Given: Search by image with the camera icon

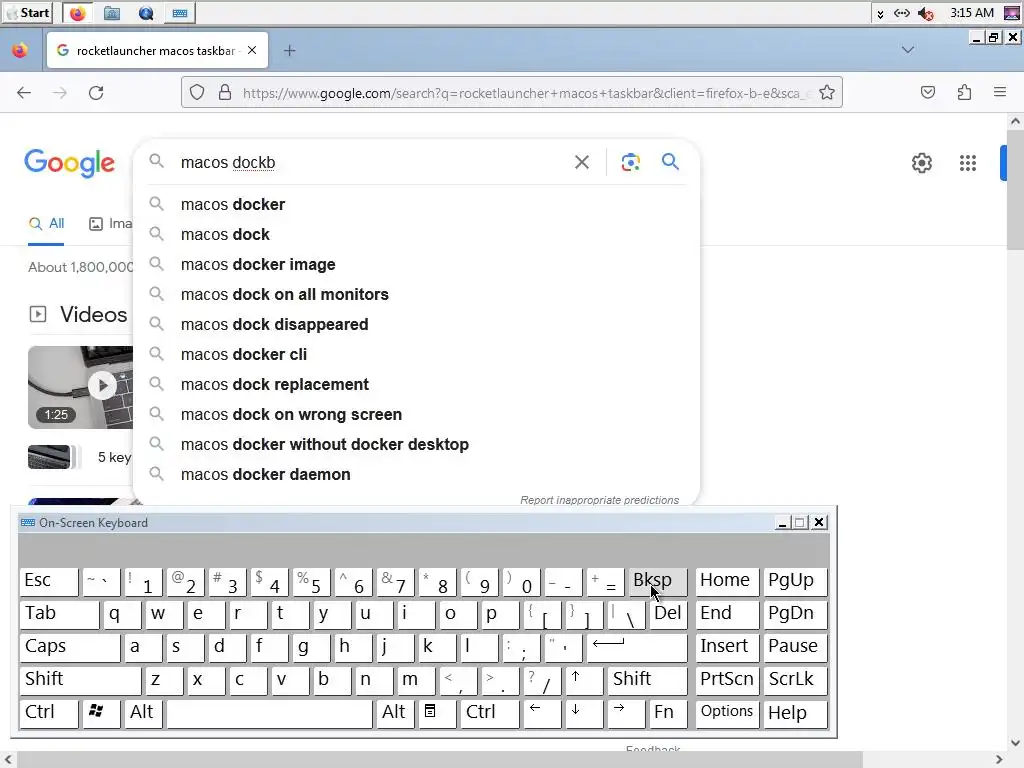Looking at the screenshot, I should pos(630,162).
